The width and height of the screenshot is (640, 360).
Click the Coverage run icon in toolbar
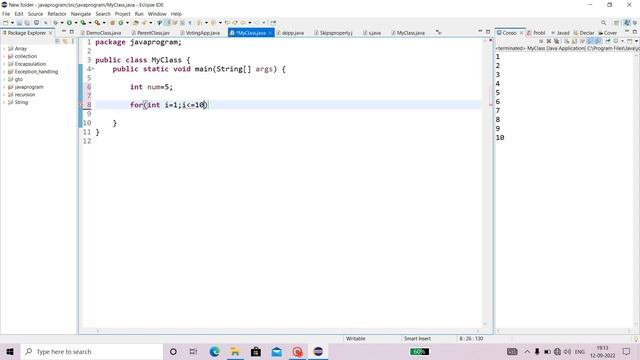coord(83,23)
